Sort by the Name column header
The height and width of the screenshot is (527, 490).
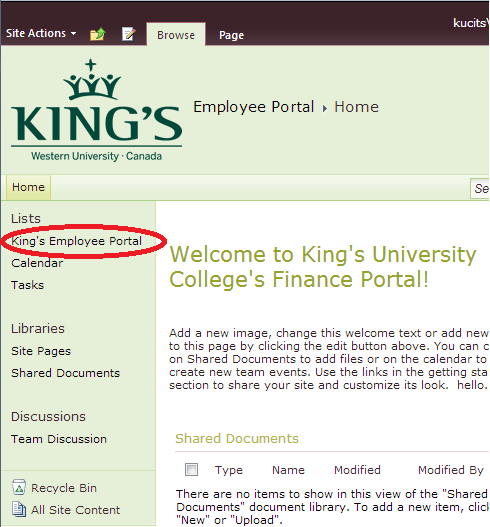288,470
